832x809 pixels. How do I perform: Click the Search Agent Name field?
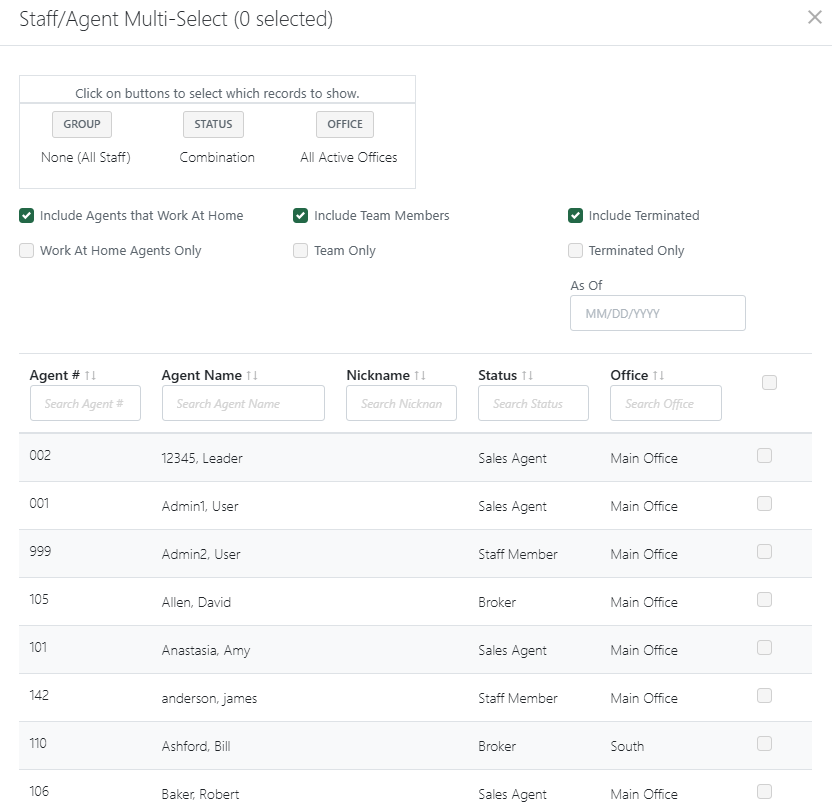[x=242, y=403]
